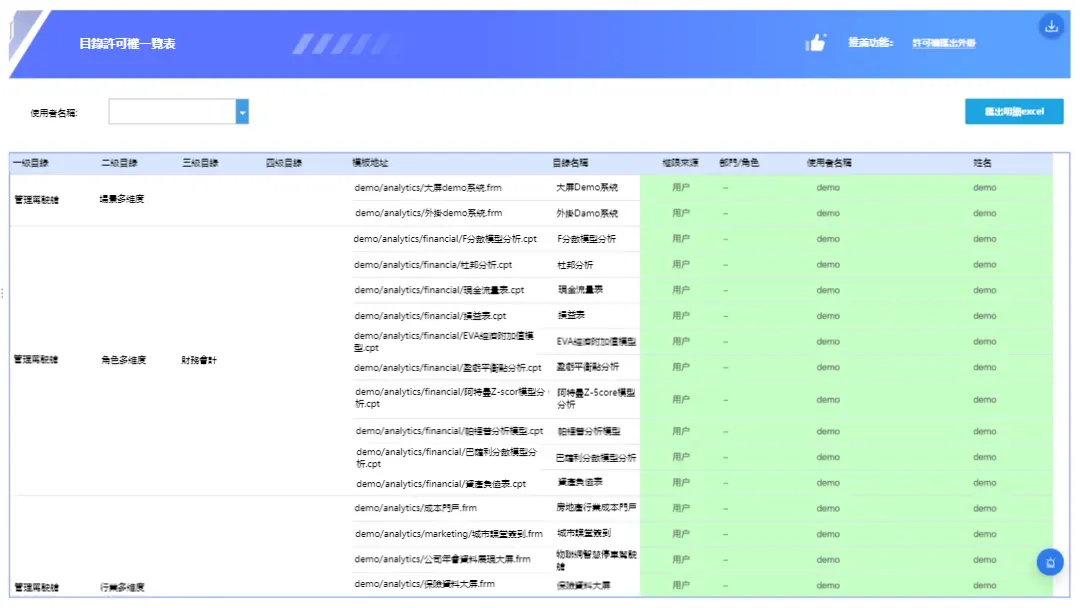Viewport: 1080px width, 608px height.
Task: Click the round floating button at bottom right
Action: (1050, 563)
